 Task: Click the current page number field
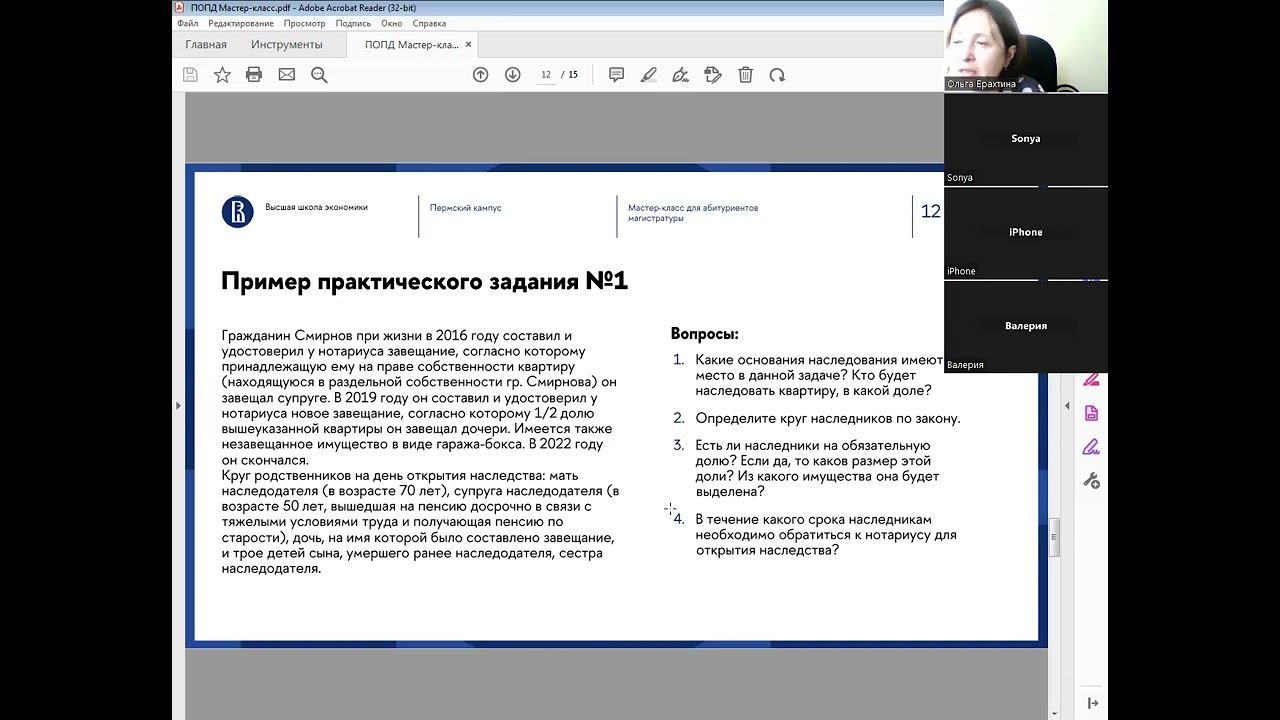pos(546,75)
